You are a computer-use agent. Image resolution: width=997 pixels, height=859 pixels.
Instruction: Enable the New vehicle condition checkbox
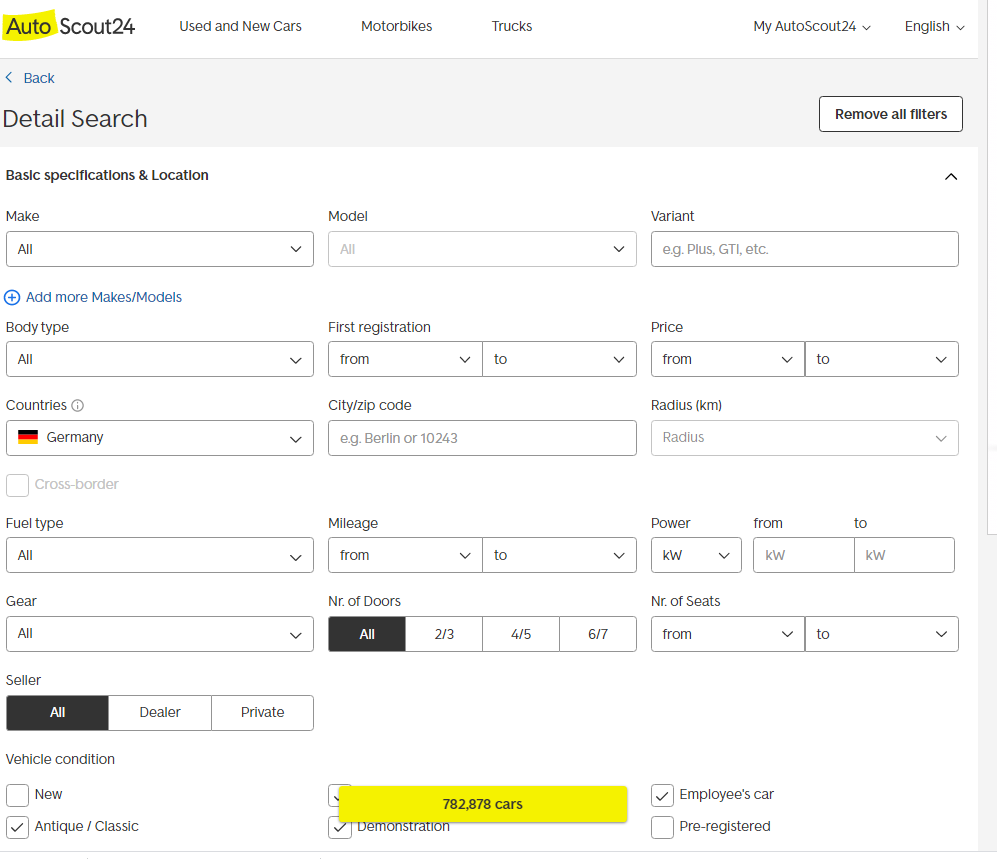tap(17, 795)
